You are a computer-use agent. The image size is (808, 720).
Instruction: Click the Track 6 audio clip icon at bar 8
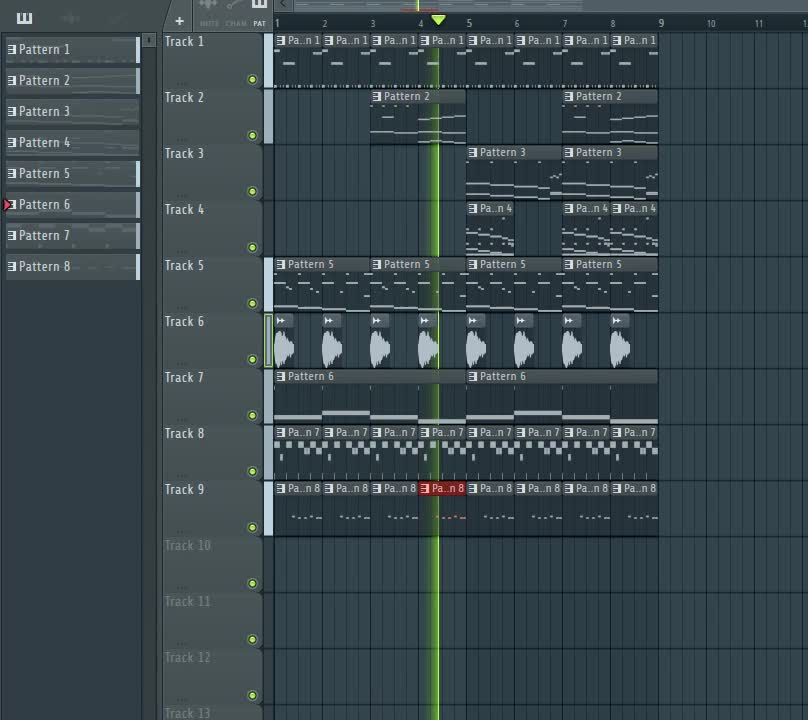[x=616, y=321]
